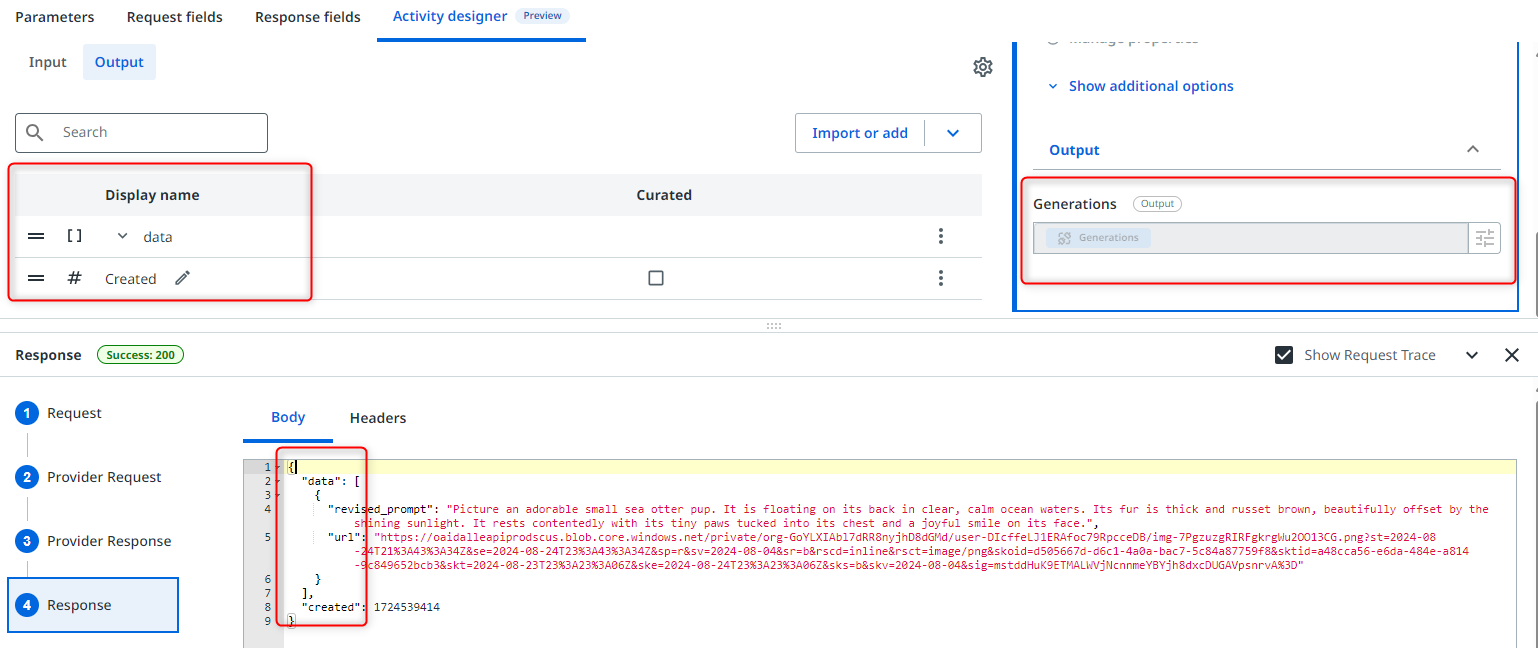Select the Activity designer tab

(x=450, y=16)
